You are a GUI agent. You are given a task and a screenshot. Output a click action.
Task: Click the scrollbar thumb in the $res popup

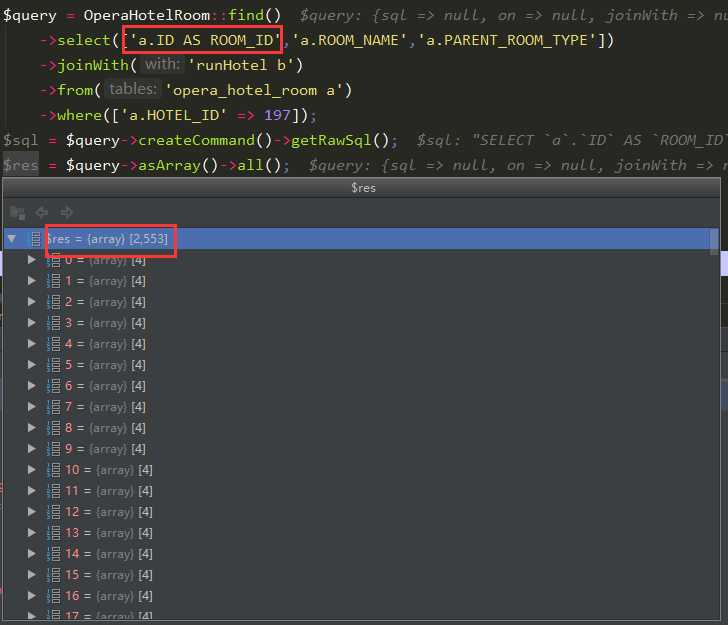714,241
